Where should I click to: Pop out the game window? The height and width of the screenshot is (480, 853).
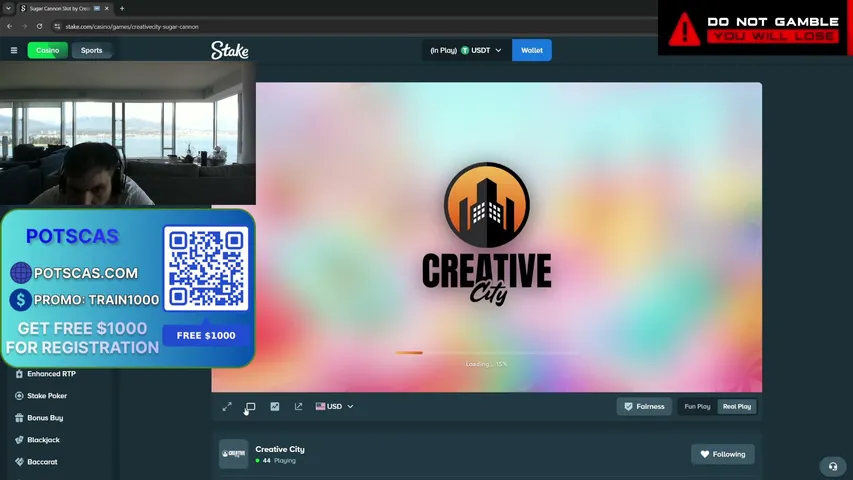pyautogui.click(x=298, y=407)
